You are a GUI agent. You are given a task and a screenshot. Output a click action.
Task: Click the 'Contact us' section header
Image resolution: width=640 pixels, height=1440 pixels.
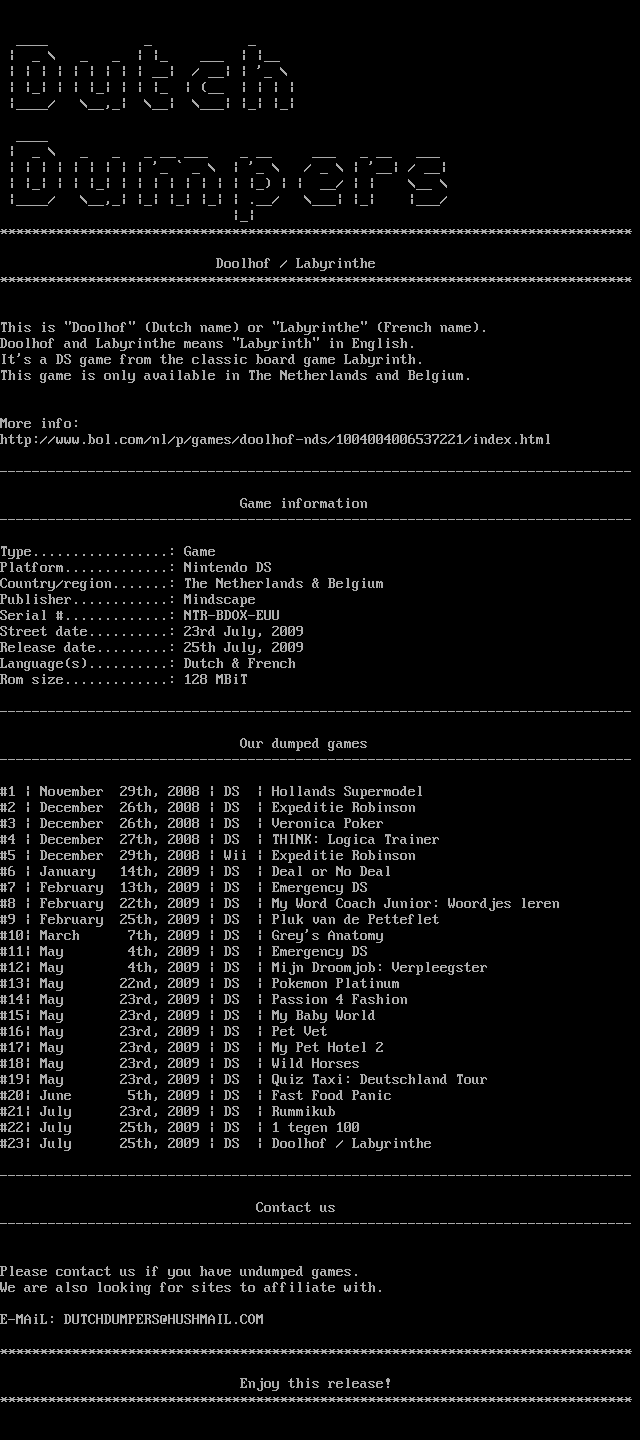pos(296,1208)
